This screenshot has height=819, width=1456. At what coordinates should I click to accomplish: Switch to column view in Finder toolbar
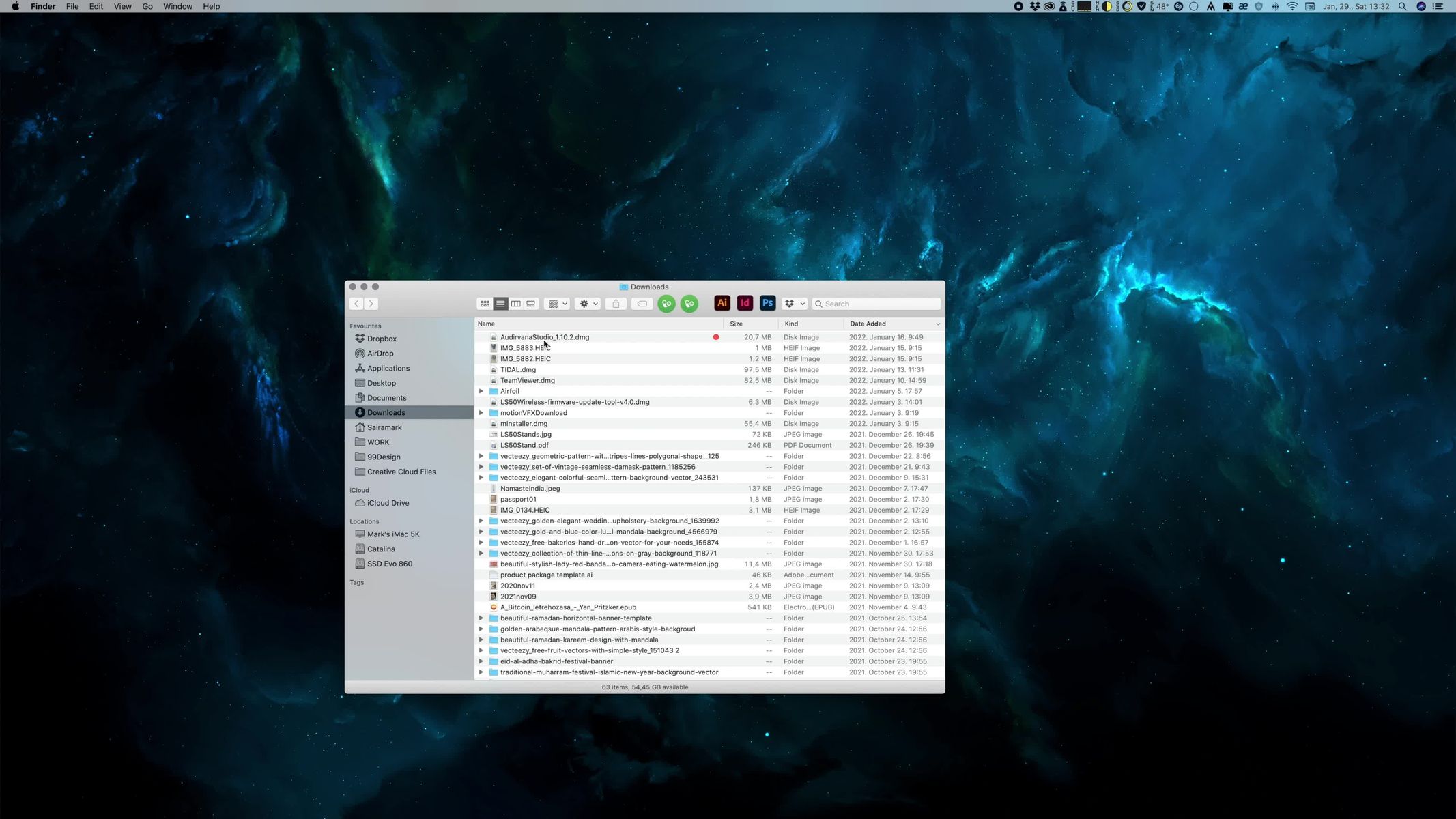click(516, 304)
